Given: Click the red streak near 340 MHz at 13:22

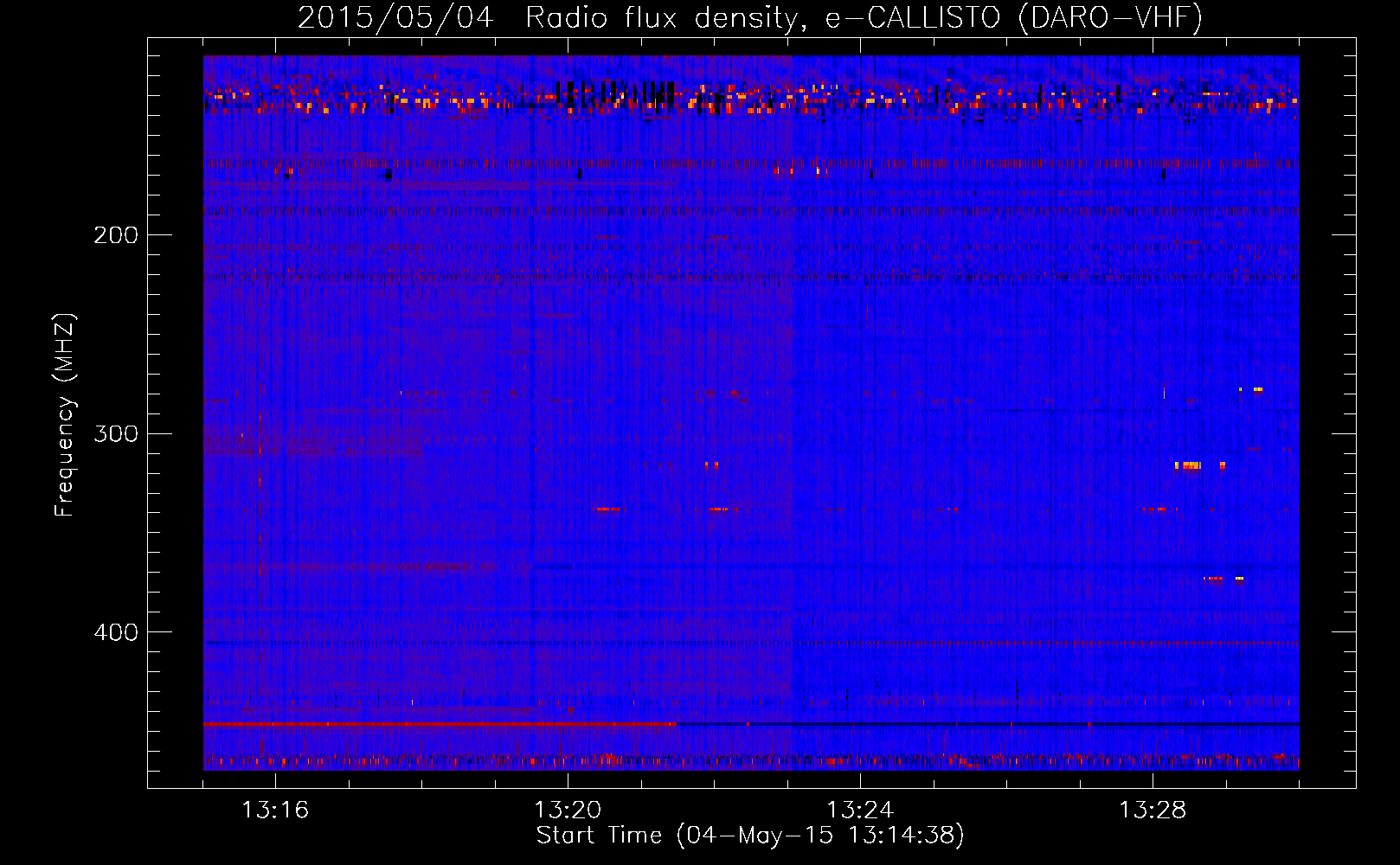Looking at the screenshot, I should point(719,509).
